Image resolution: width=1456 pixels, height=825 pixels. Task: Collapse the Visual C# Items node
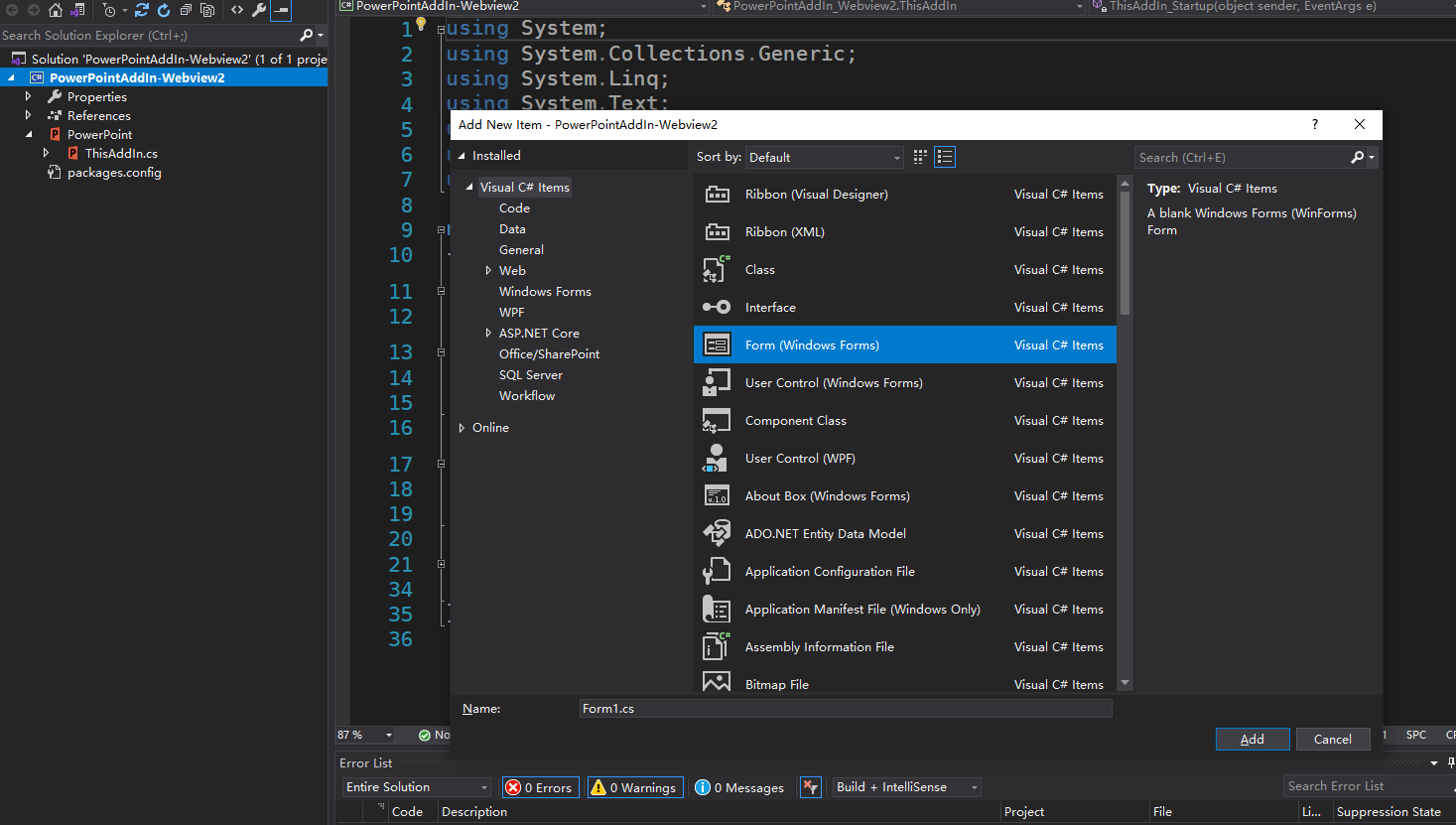click(469, 187)
